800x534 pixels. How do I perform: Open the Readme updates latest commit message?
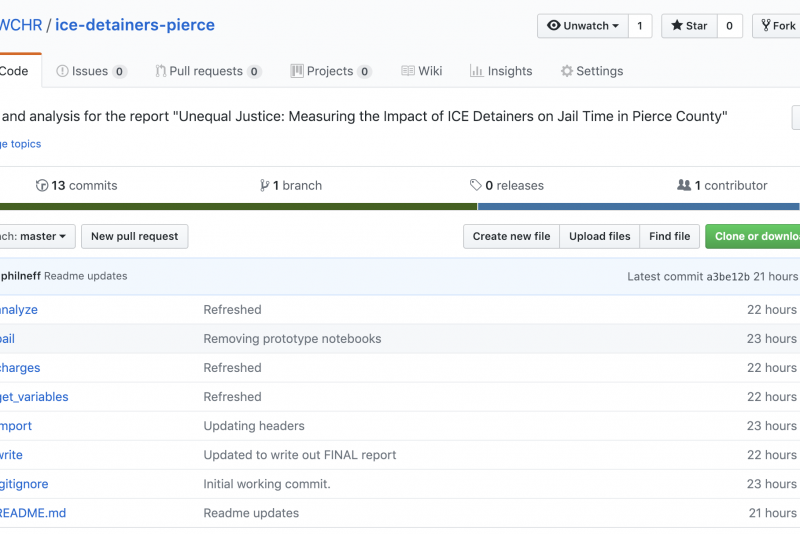[x=86, y=276]
